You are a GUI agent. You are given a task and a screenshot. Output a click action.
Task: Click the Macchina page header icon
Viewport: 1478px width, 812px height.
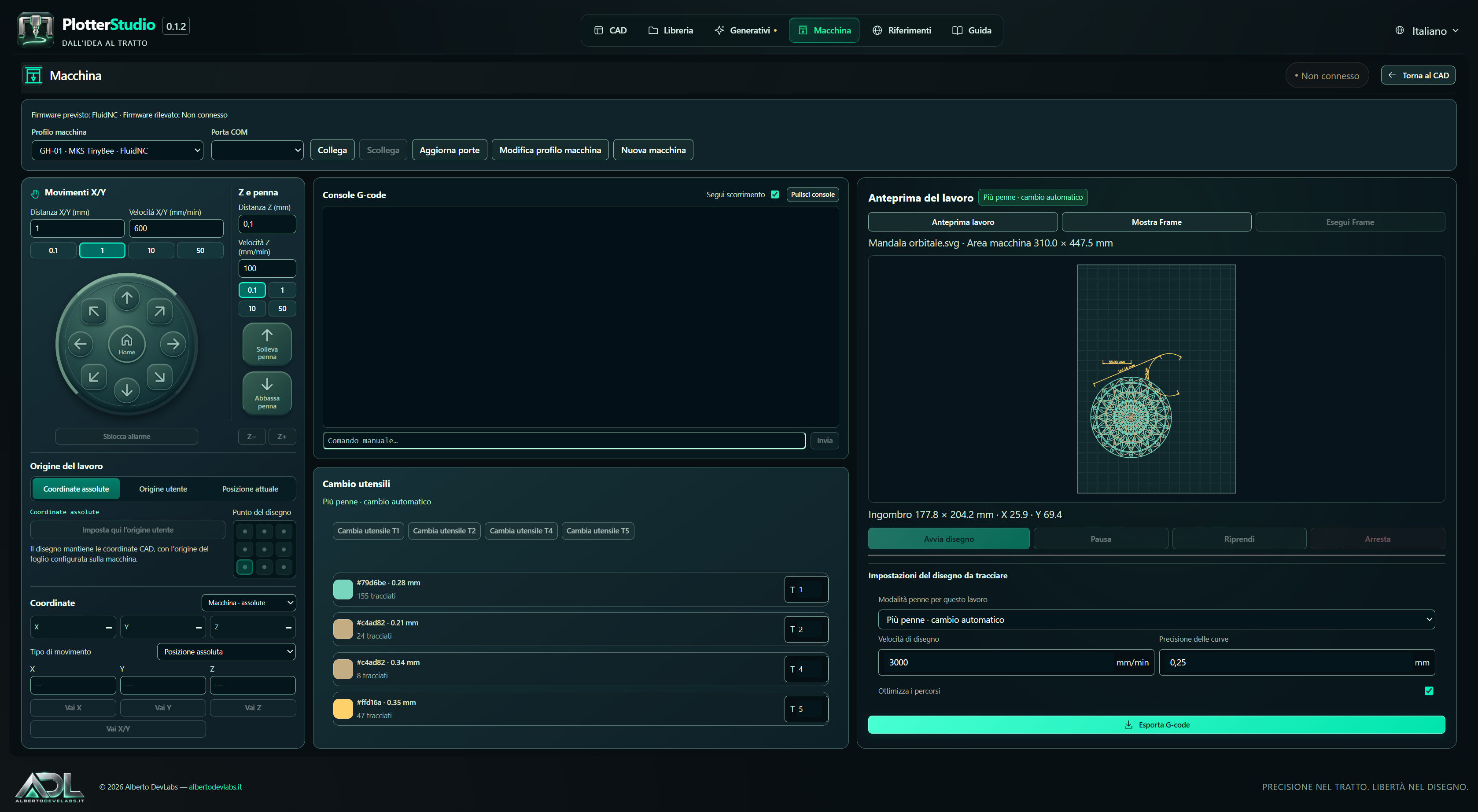(x=33, y=75)
